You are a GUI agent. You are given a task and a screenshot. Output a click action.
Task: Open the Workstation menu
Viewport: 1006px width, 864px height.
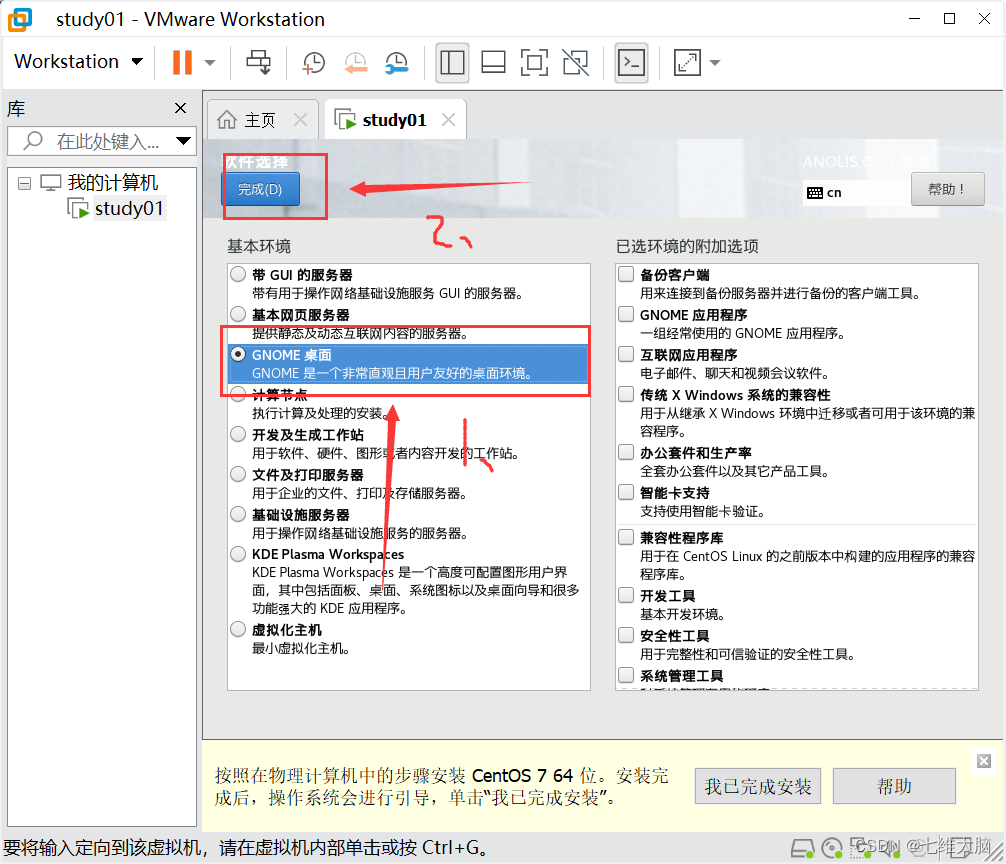tap(78, 62)
